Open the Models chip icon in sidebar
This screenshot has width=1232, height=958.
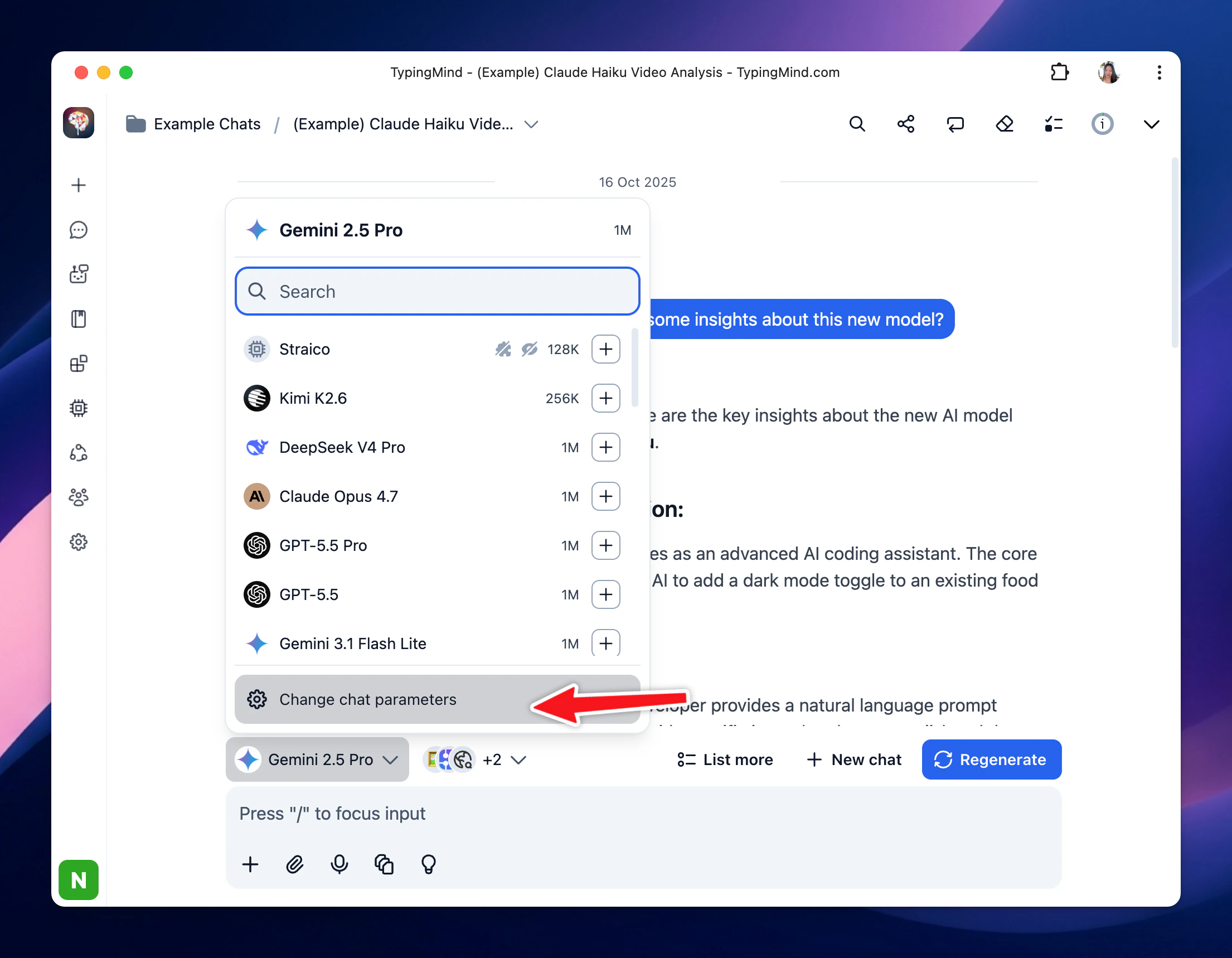(79, 408)
